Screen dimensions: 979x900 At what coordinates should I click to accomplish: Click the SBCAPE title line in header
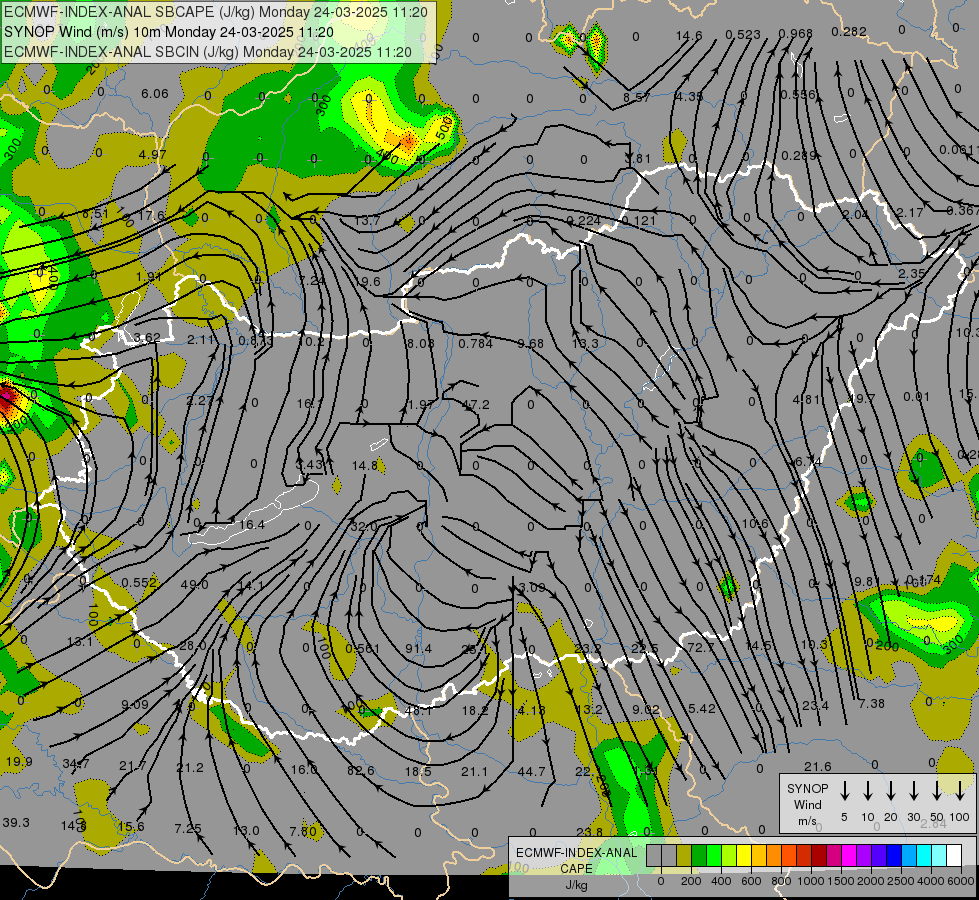tap(216, 12)
